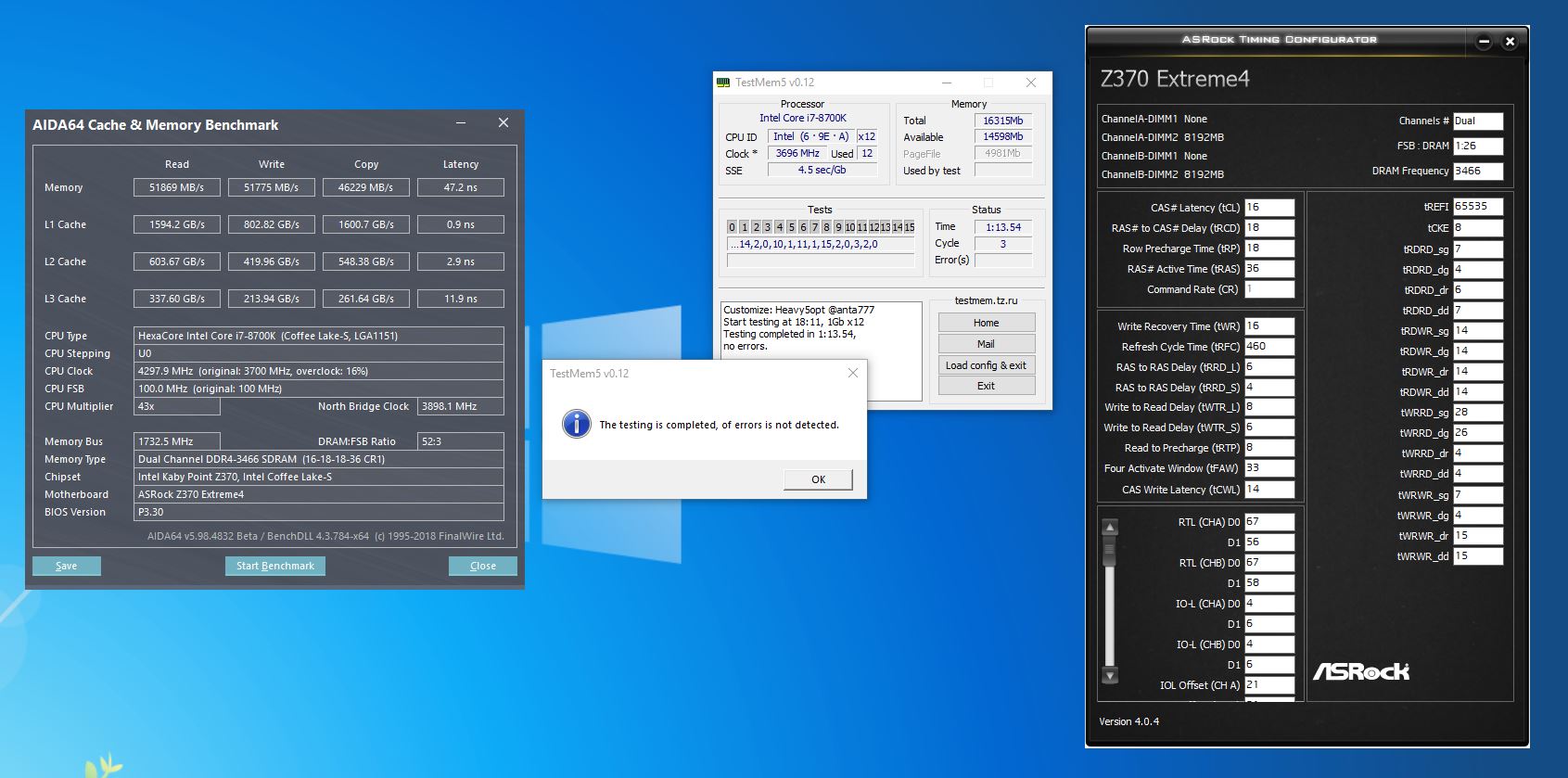Select the tWRRD_sg value field

pos(1478,413)
